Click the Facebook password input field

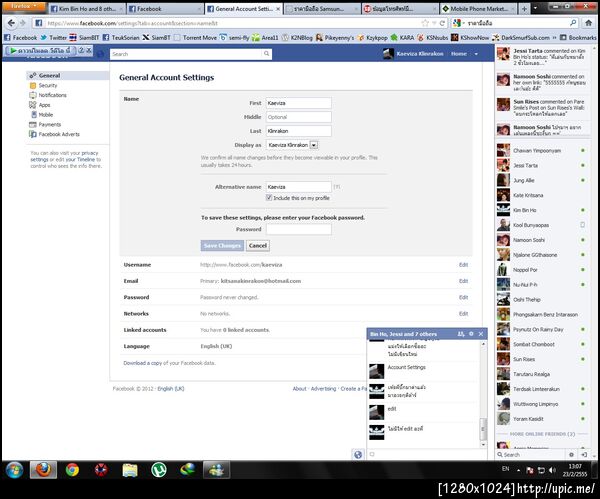point(298,229)
